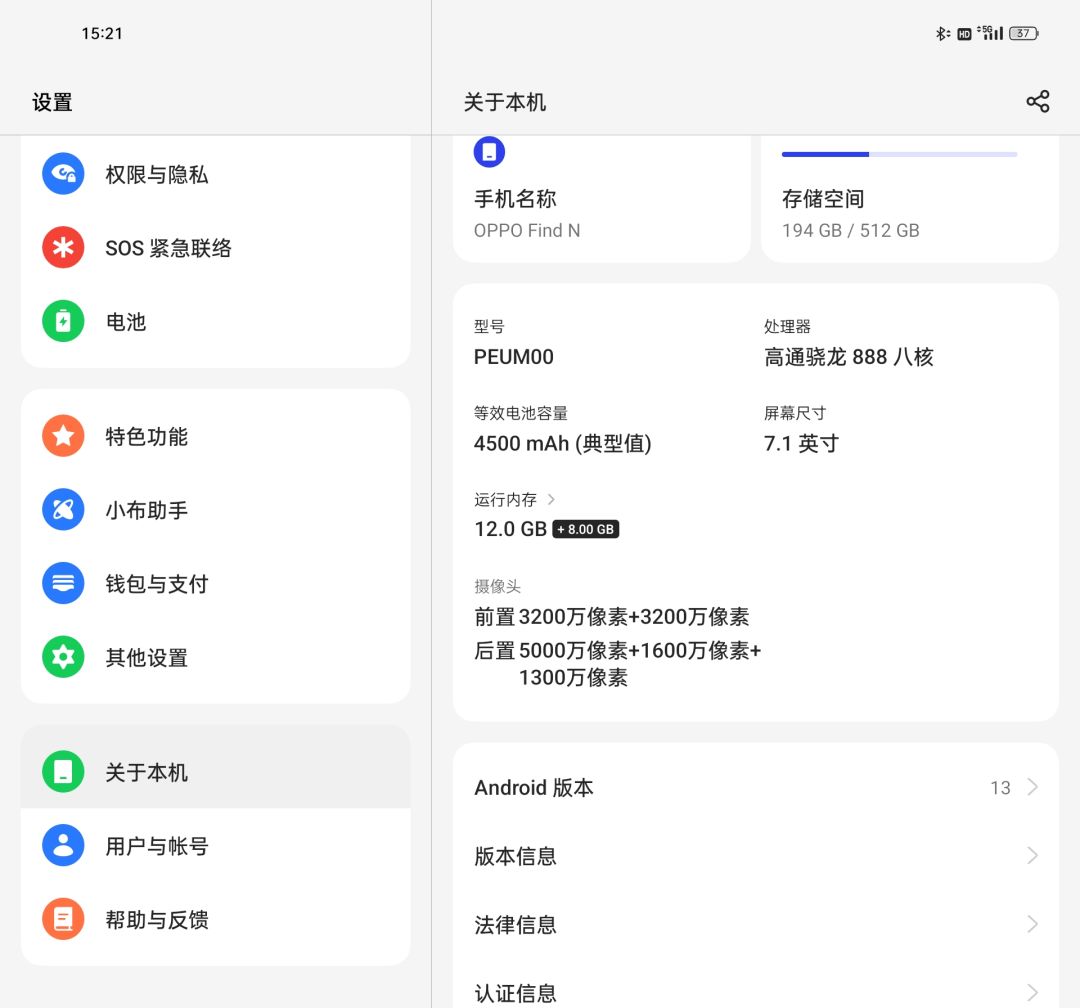Image resolution: width=1080 pixels, height=1008 pixels.
Task: Tap the blue phone icon above 手机名称
Action: tap(489, 152)
